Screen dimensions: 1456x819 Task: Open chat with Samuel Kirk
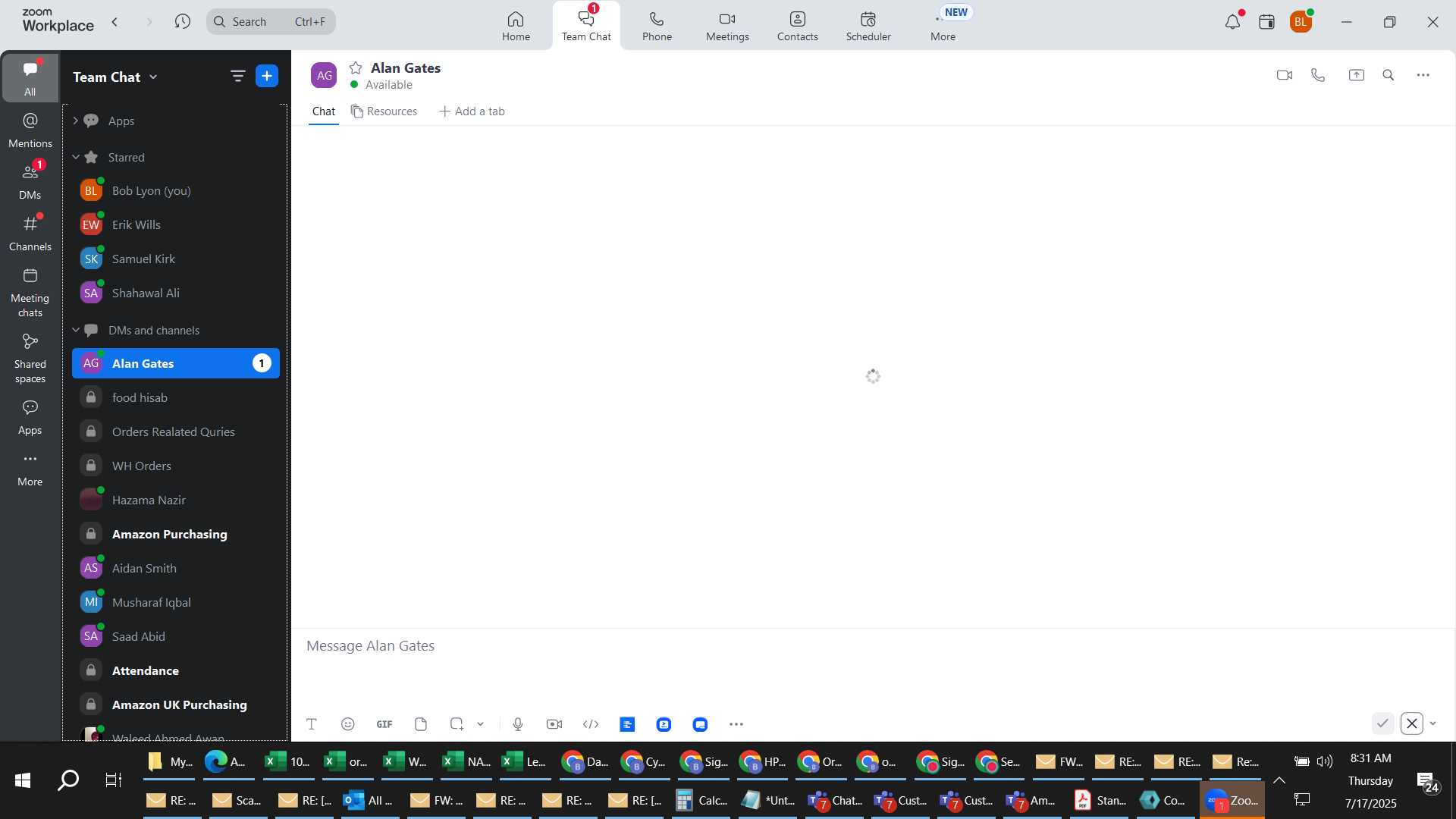176,259
